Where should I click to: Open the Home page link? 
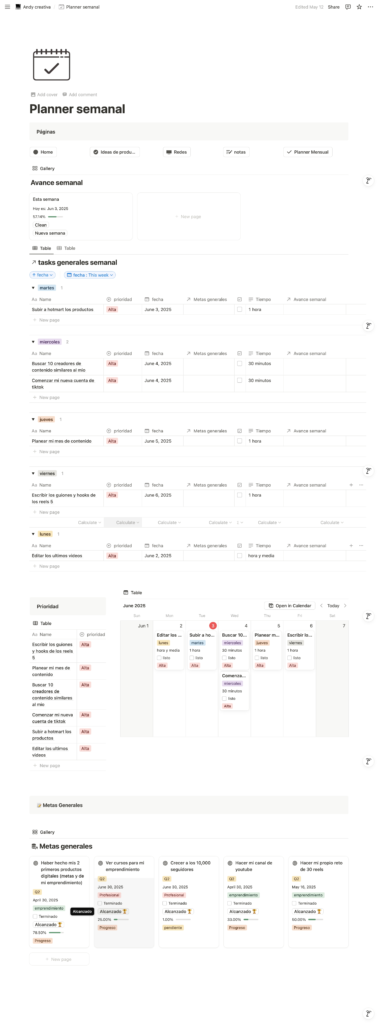pos(43,152)
